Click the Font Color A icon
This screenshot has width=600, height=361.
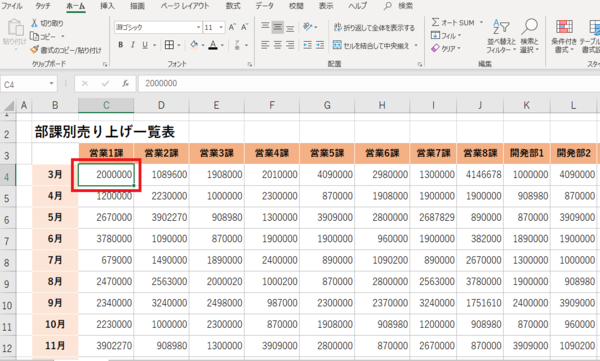pos(213,45)
